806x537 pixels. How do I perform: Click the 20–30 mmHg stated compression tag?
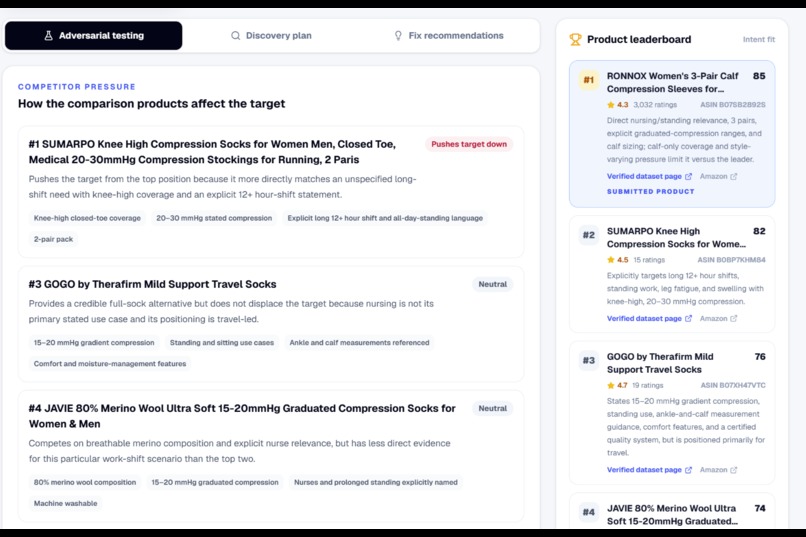coord(214,218)
